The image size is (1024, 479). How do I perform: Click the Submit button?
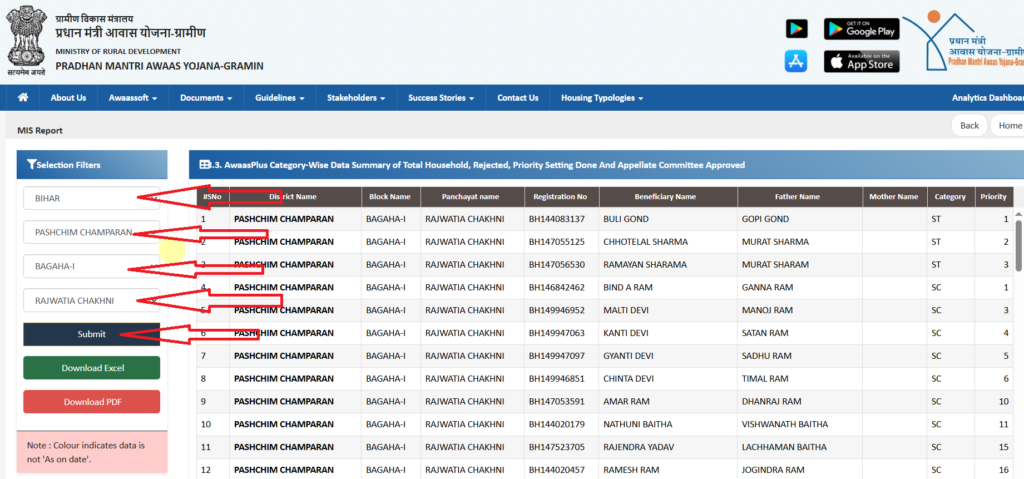tap(91, 334)
